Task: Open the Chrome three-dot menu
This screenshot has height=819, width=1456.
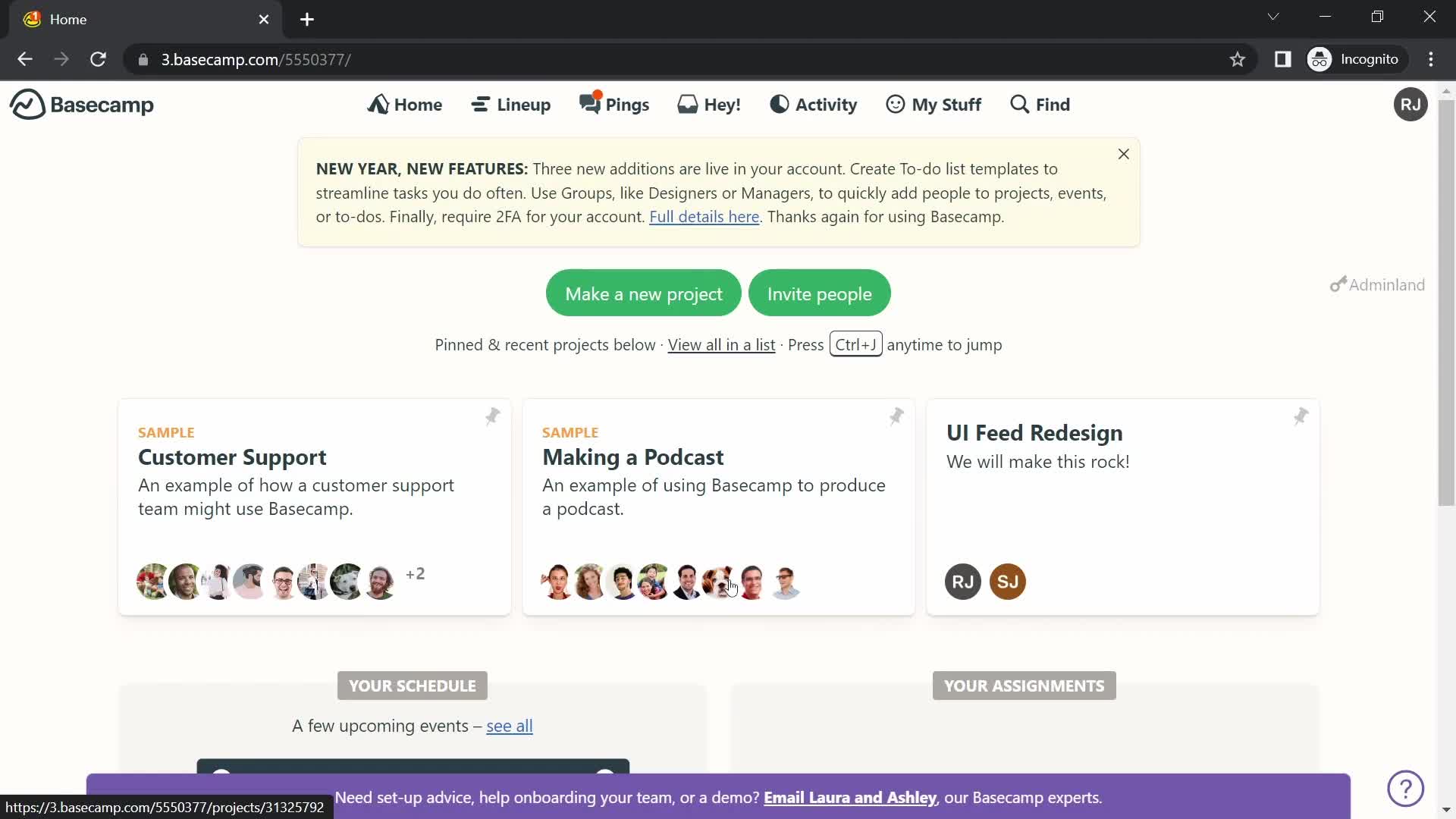Action: (x=1431, y=59)
